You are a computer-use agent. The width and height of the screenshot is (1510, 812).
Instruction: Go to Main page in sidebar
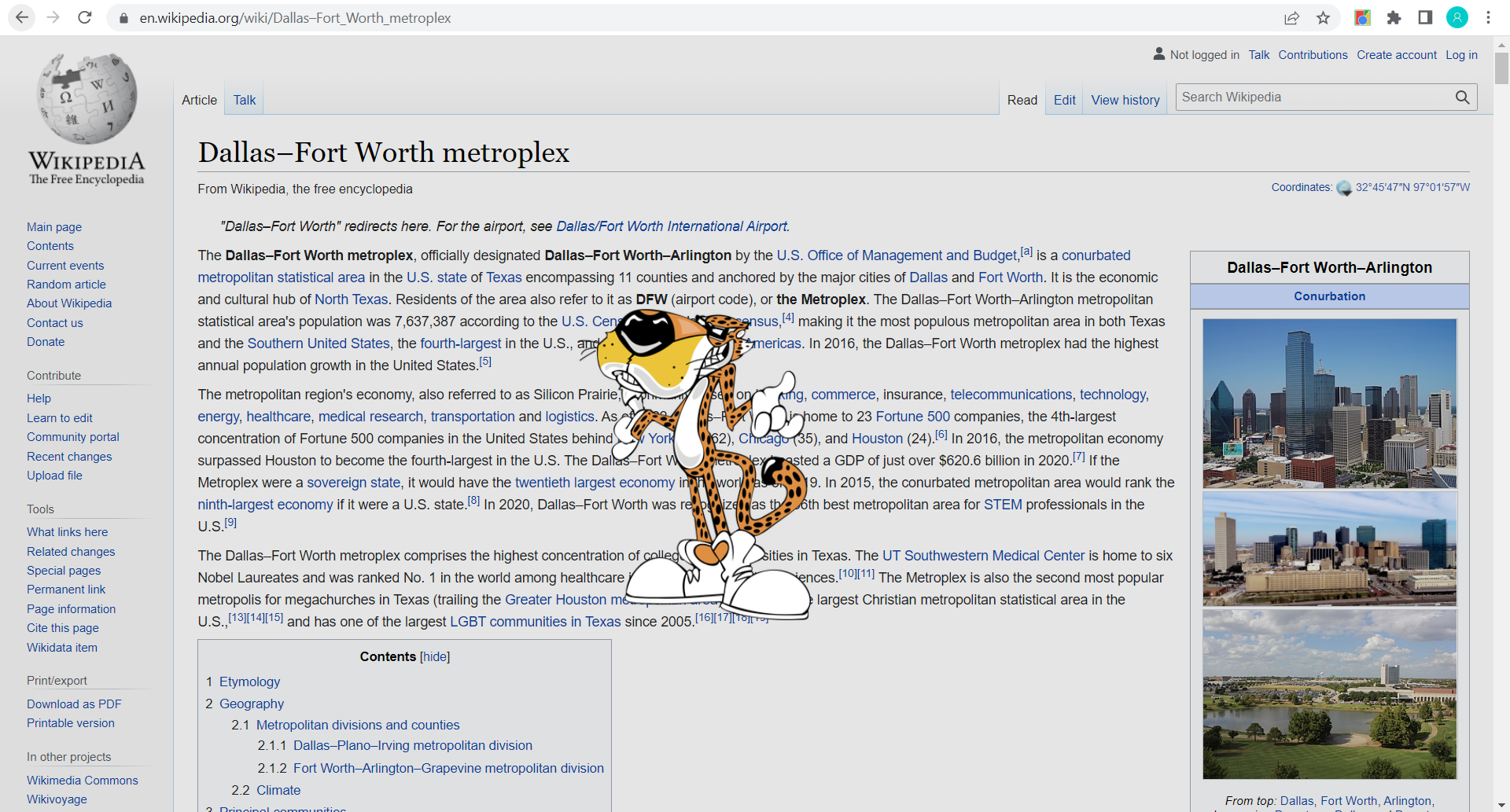point(54,227)
